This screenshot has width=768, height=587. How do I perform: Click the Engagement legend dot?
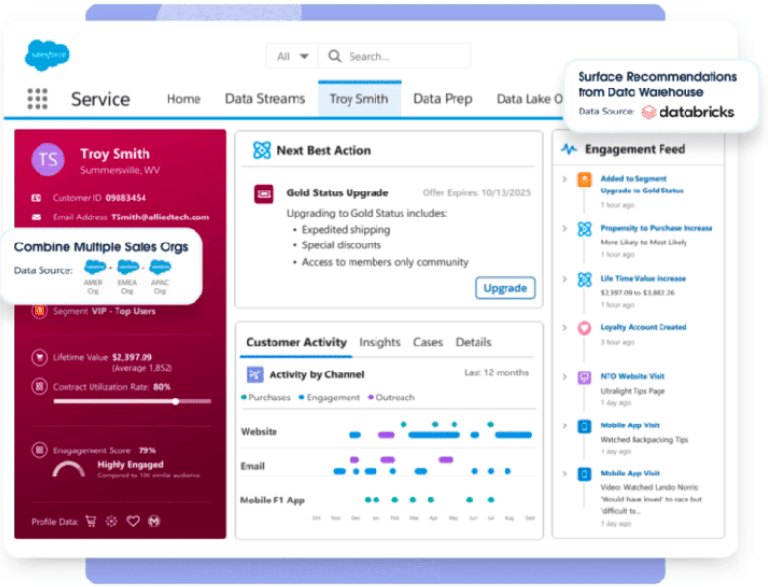(302, 397)
